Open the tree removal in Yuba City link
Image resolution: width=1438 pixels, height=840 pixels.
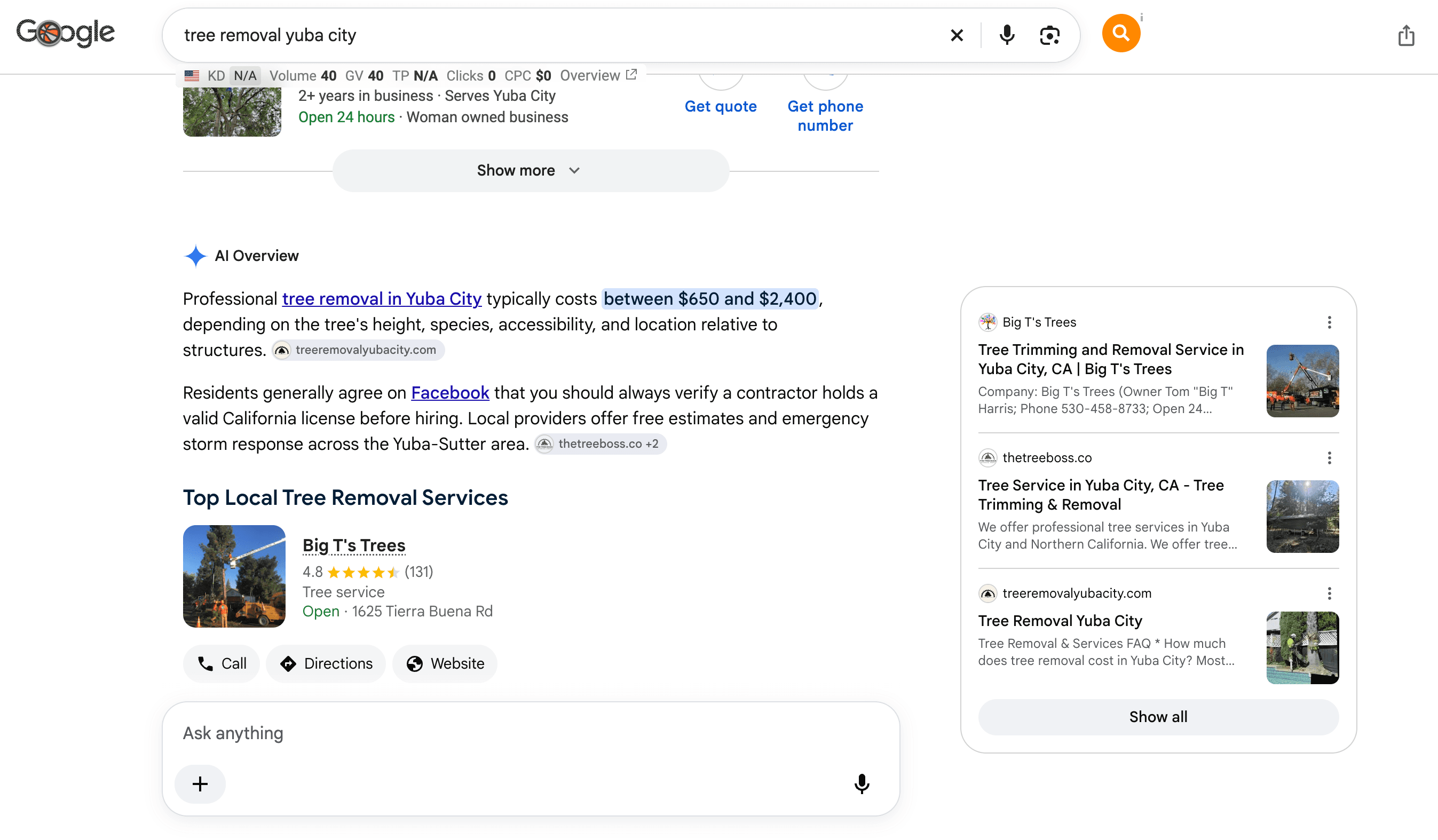(382, 299)
